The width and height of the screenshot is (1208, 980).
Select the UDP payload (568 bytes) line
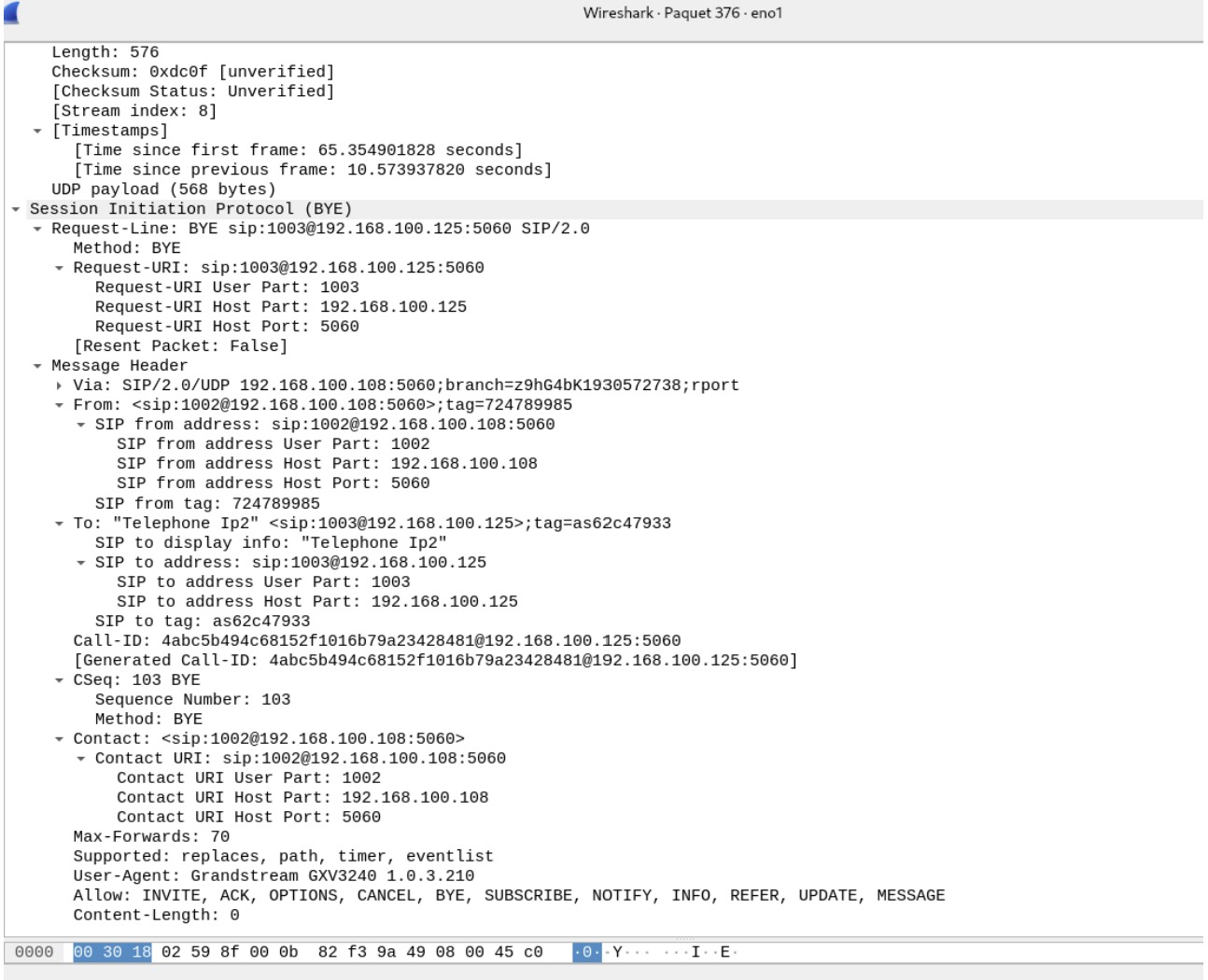pos(163,189)
